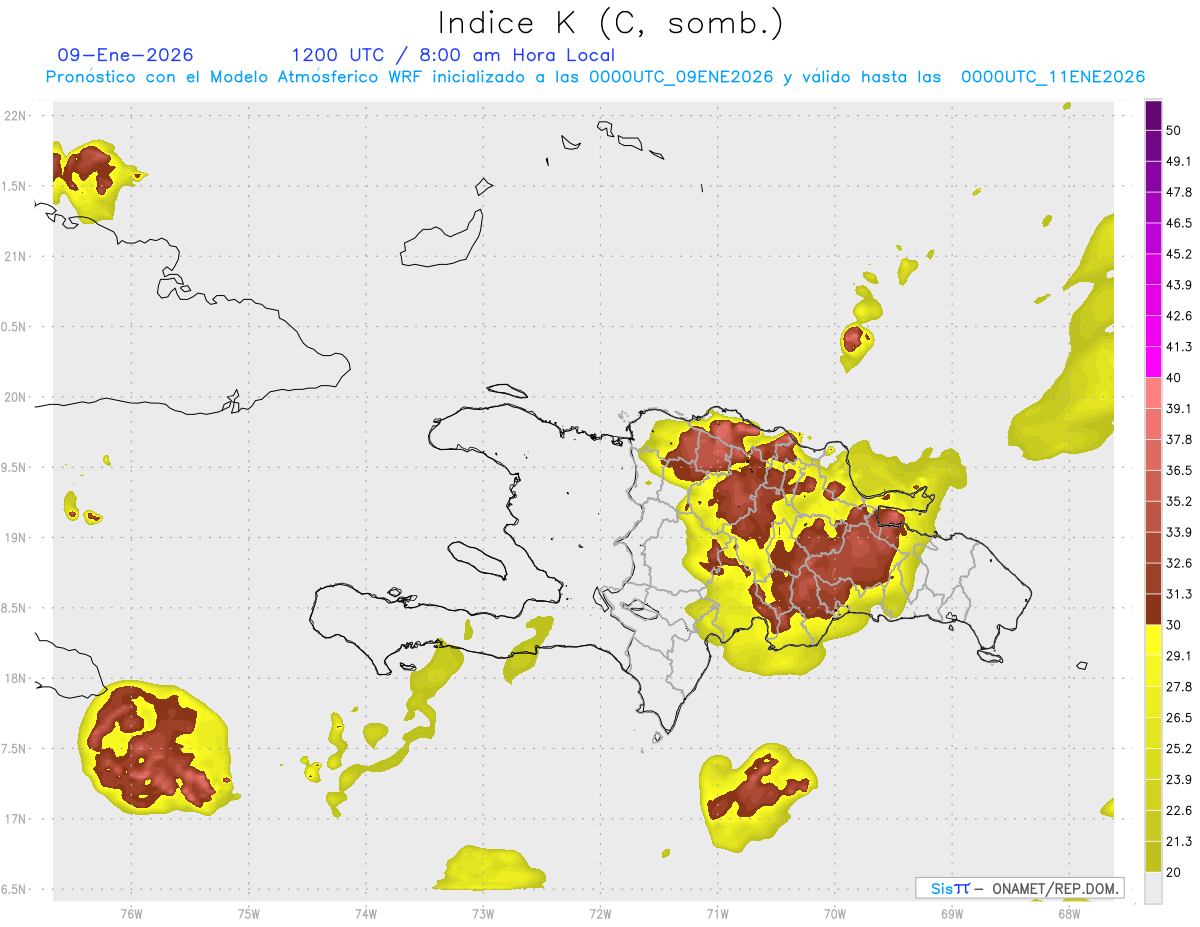Click the '76W' longitude label
This screenshot has width=1200, height=927.
(x=131, y=914)
